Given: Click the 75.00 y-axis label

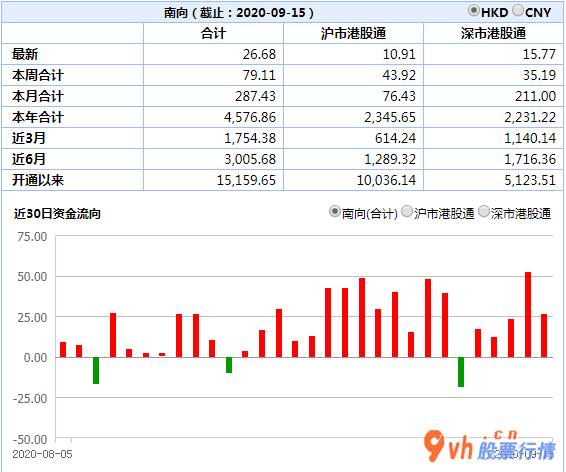Looking at the screenshot, I should coord(32,237).
